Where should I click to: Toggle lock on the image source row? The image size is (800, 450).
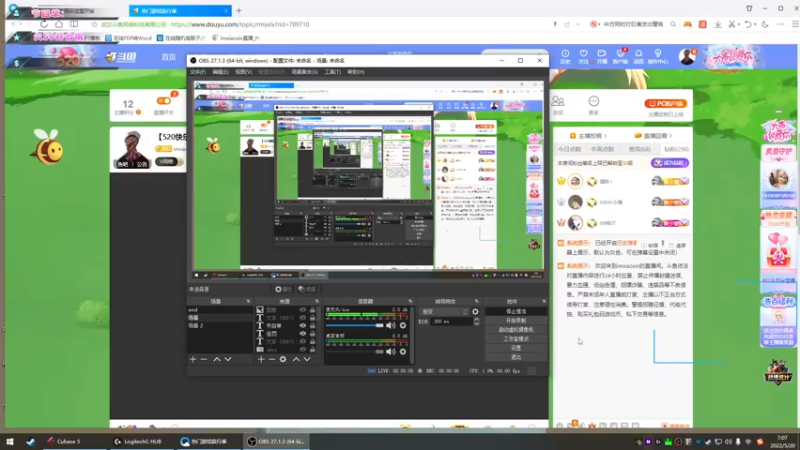pos(312,310)
